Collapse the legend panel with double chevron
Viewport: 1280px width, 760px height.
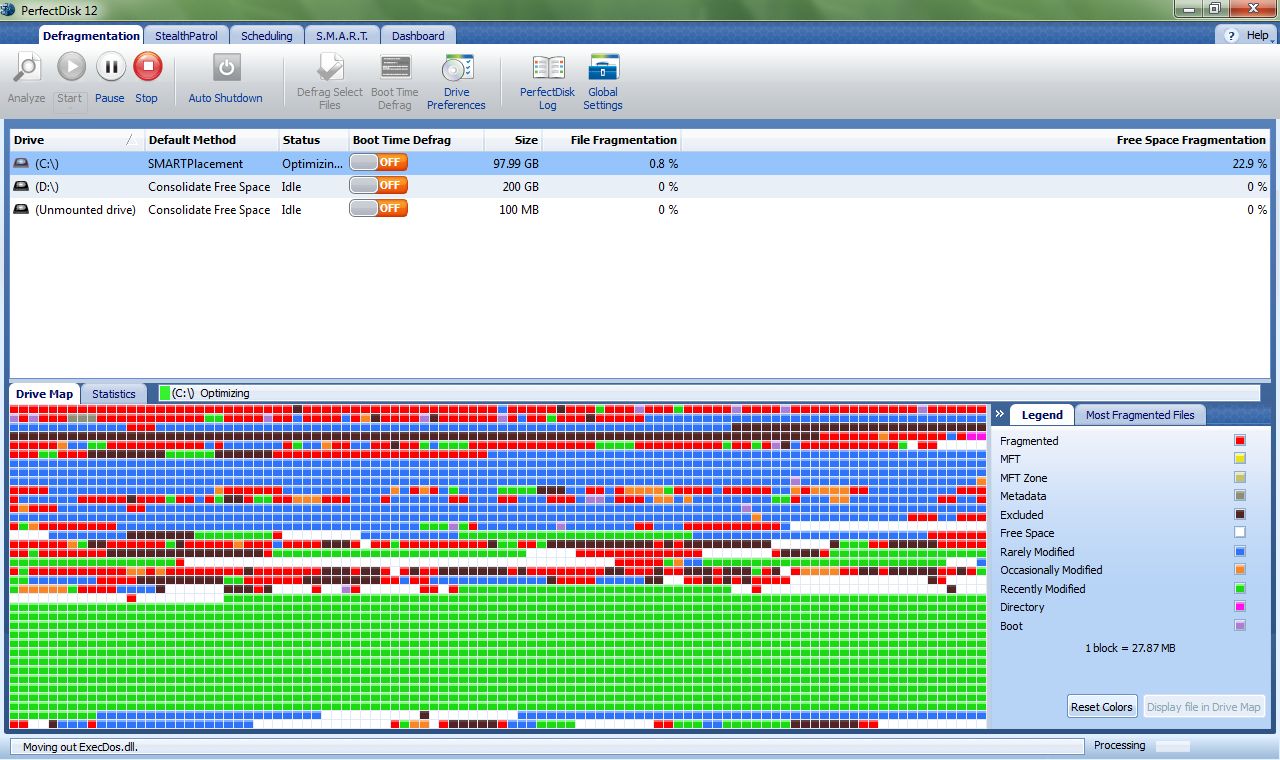(999, 414)
